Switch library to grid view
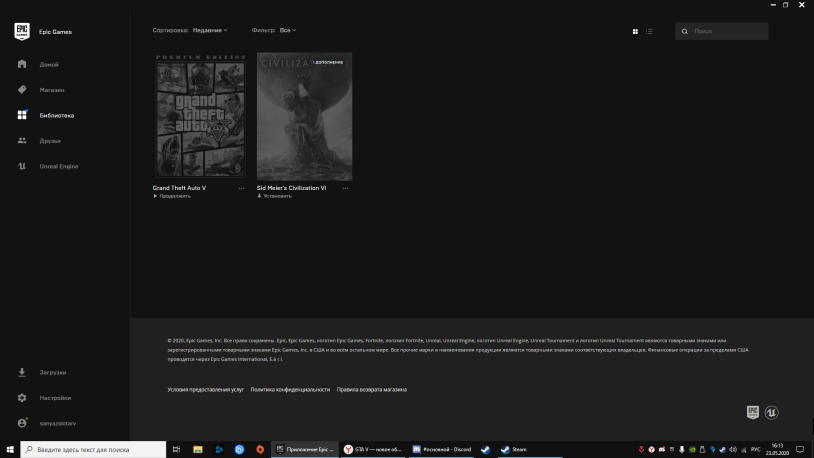 pos(635,31)
